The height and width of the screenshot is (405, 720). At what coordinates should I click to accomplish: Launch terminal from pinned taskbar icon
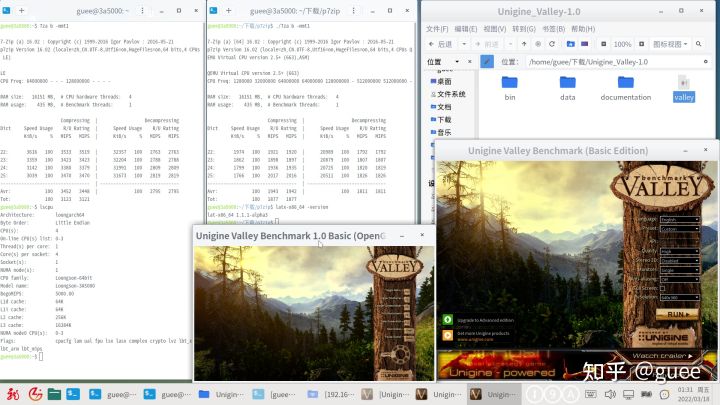click(73, 394)
